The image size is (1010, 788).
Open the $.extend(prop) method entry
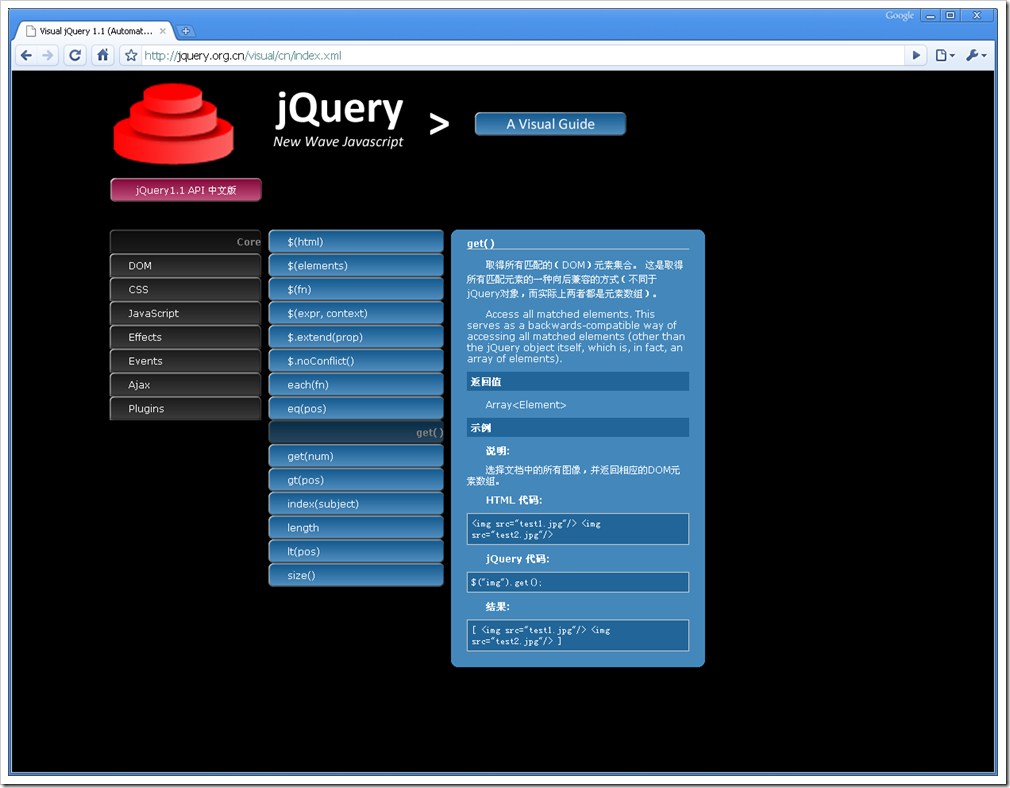coord(356,337)
